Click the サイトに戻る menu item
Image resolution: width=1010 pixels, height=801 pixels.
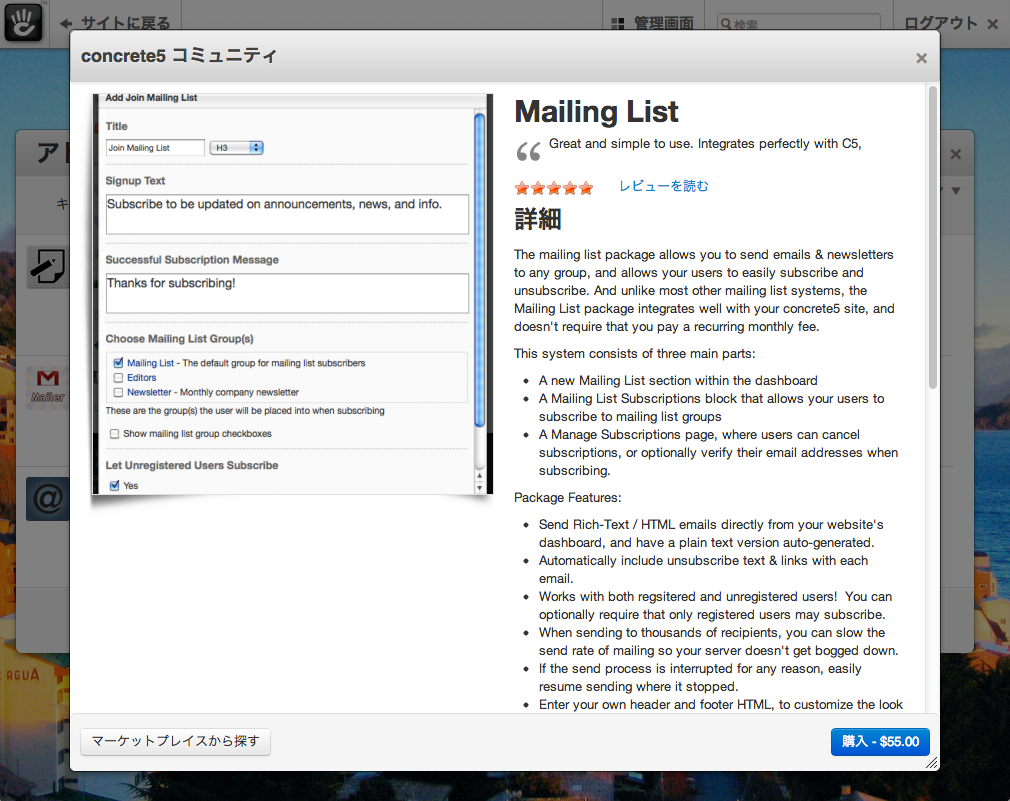125,23
